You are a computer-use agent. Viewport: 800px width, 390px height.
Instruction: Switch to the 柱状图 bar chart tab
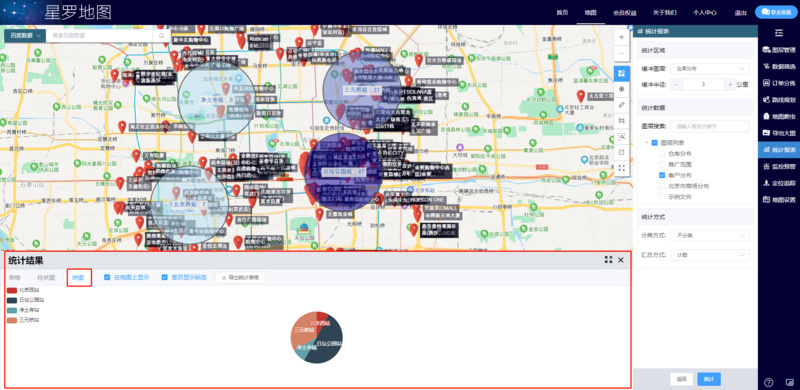point(46,278)
